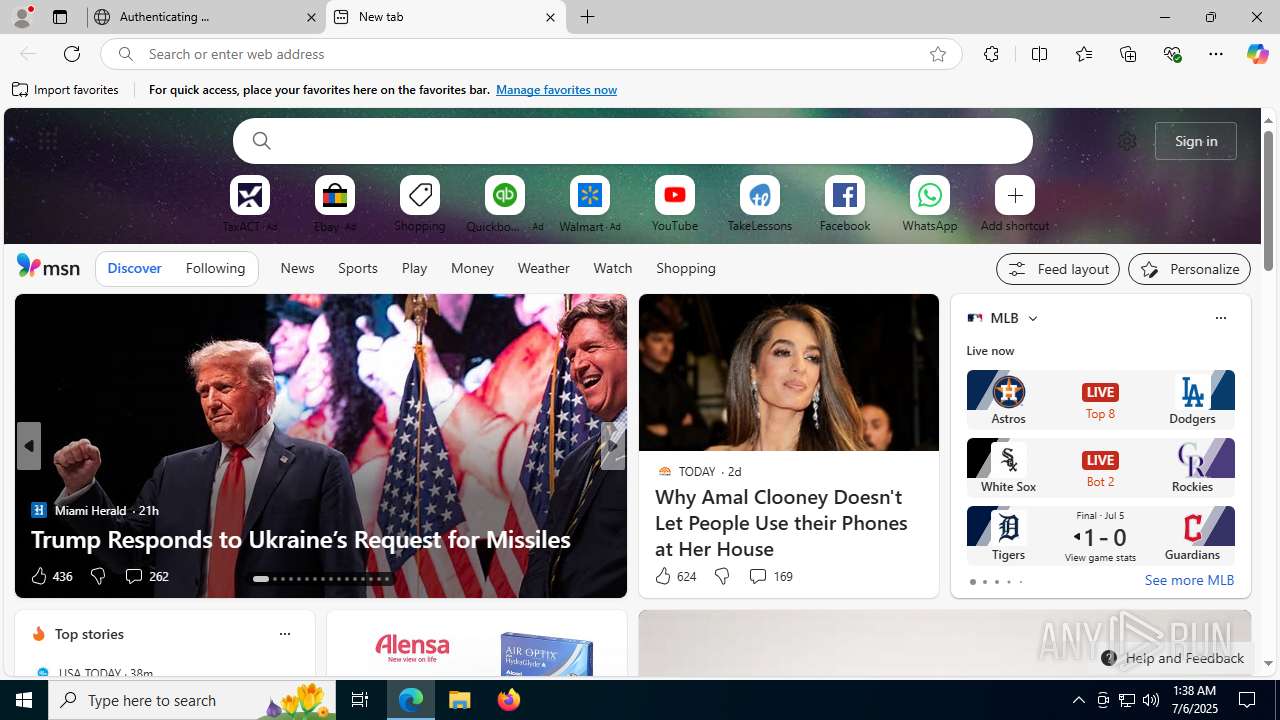
Task: Open Collections icon in toolbar
Action: coord(1128,54)
